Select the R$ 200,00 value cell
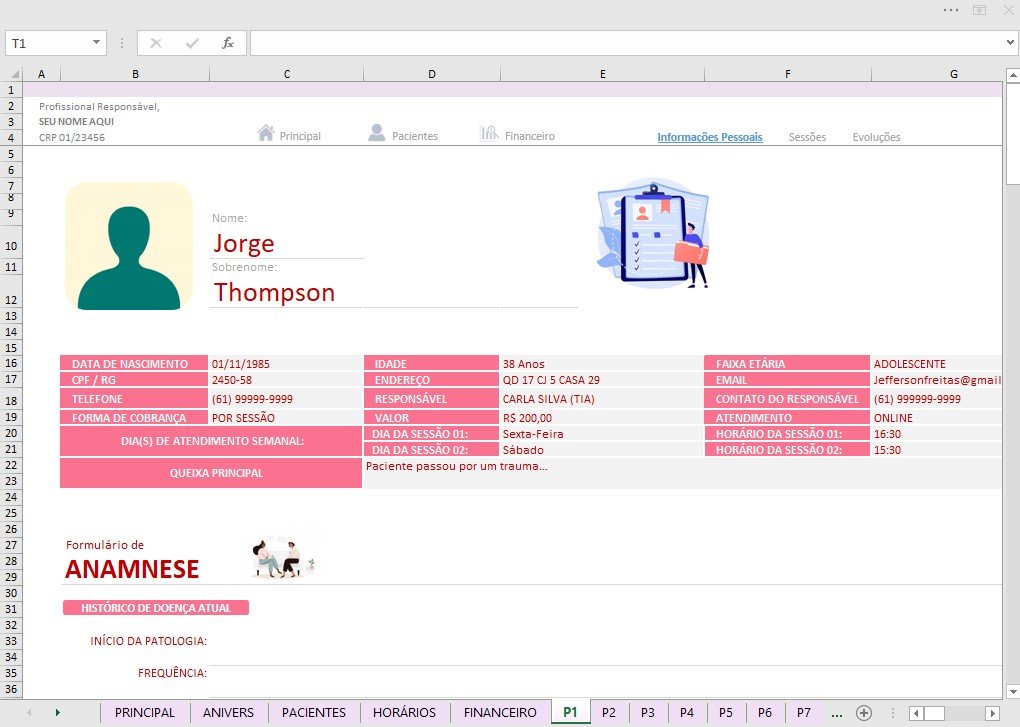The width and height of the screenshot is (1020, 727). click(602, 417)
